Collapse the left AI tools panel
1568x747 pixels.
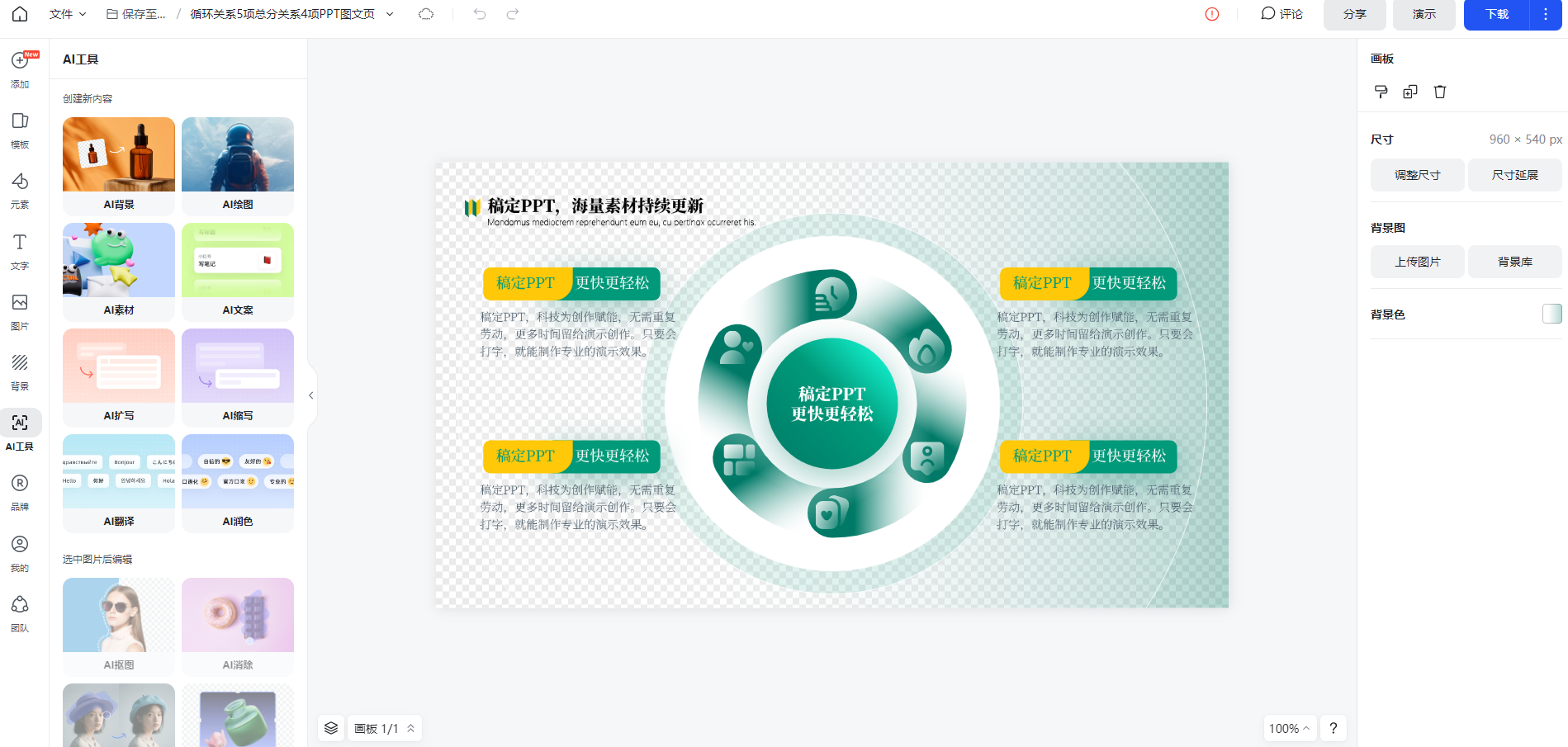pyautogui.click(x=311, y=395)
